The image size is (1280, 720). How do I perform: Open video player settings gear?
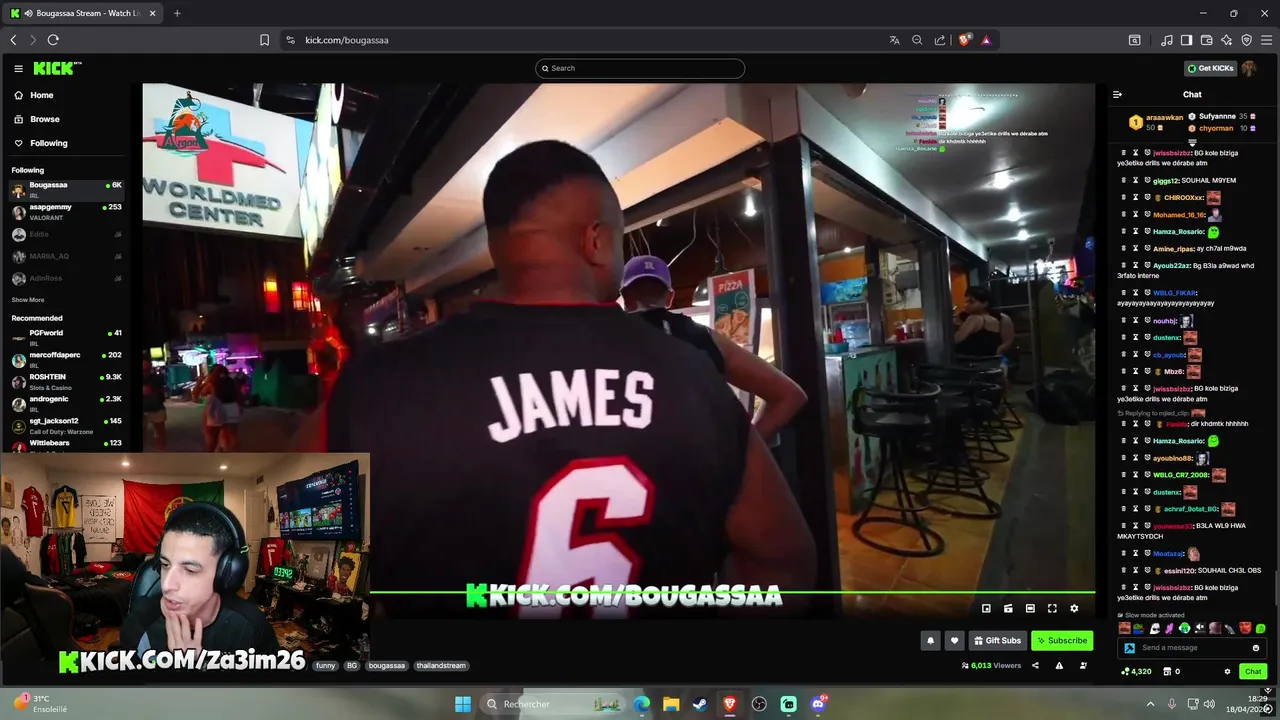(x=1074, y=608)
